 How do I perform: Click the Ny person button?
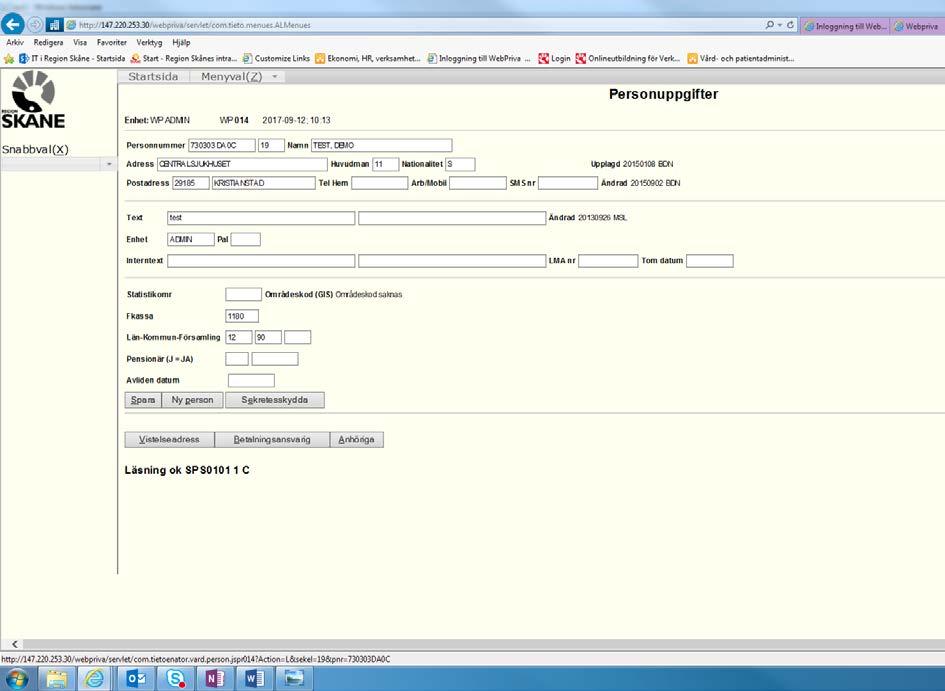[x=192, y=400]
